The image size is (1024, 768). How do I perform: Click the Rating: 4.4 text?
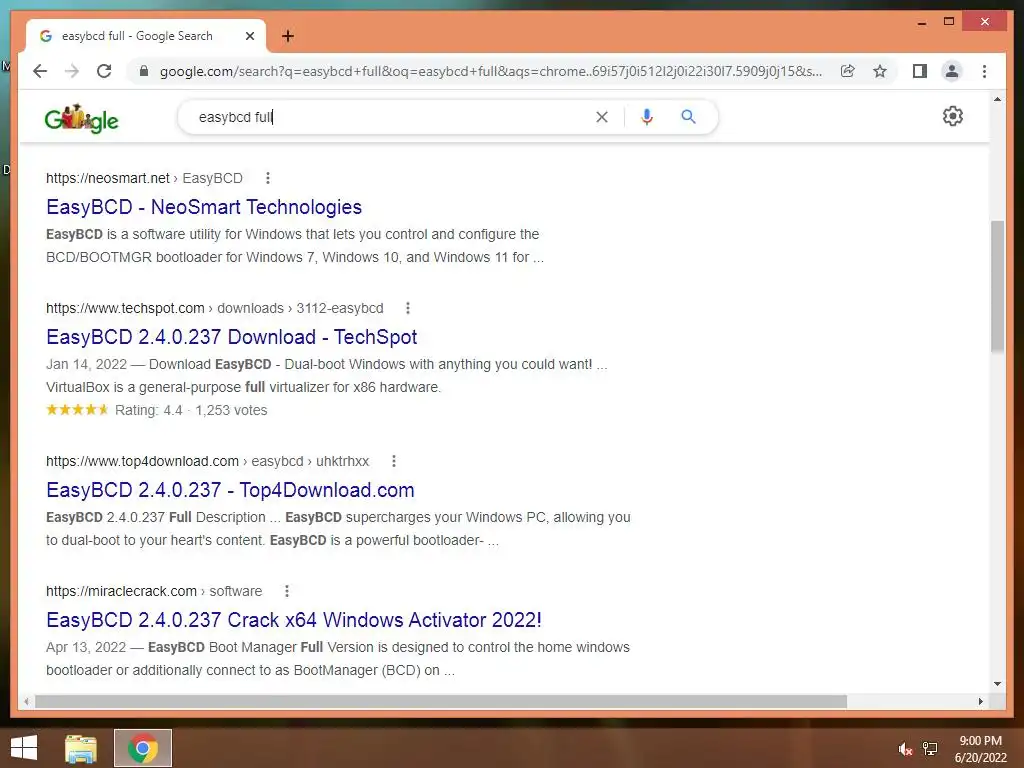[x=148, y=410]
